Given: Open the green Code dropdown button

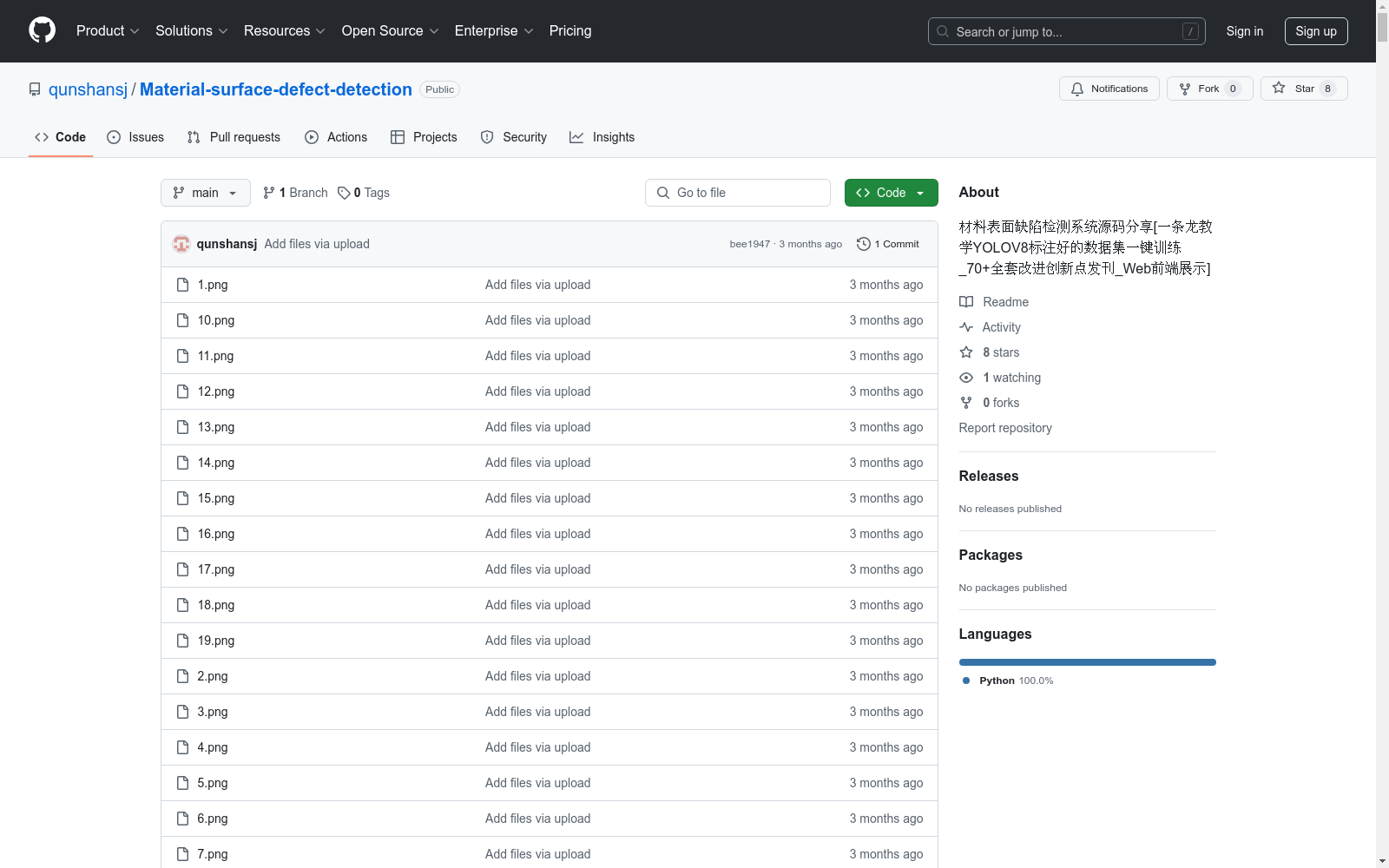Looking at the screenshot, I should click(x=891, y=193).
